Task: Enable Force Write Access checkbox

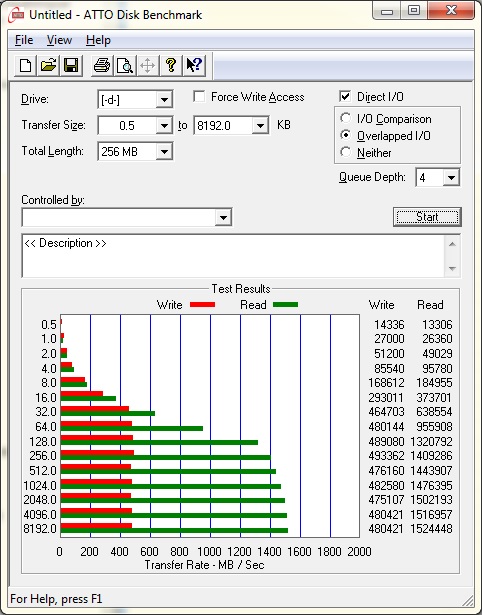Action: [200, 96]
